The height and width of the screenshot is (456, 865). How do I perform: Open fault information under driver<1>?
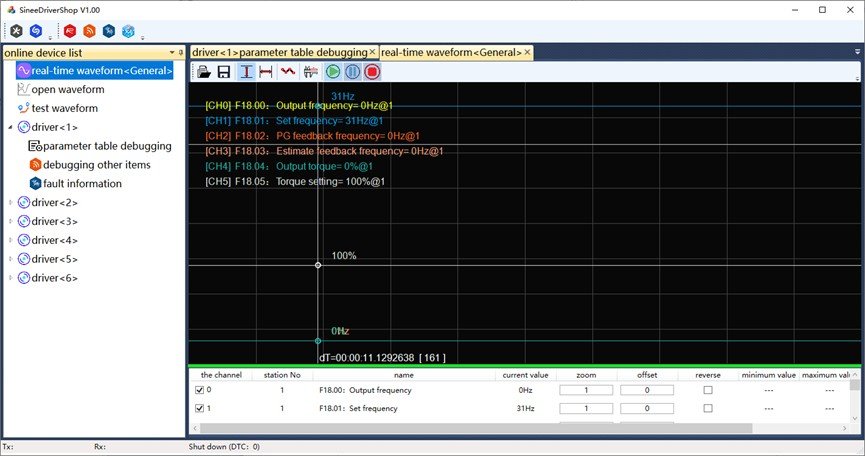tap(82, 184)
